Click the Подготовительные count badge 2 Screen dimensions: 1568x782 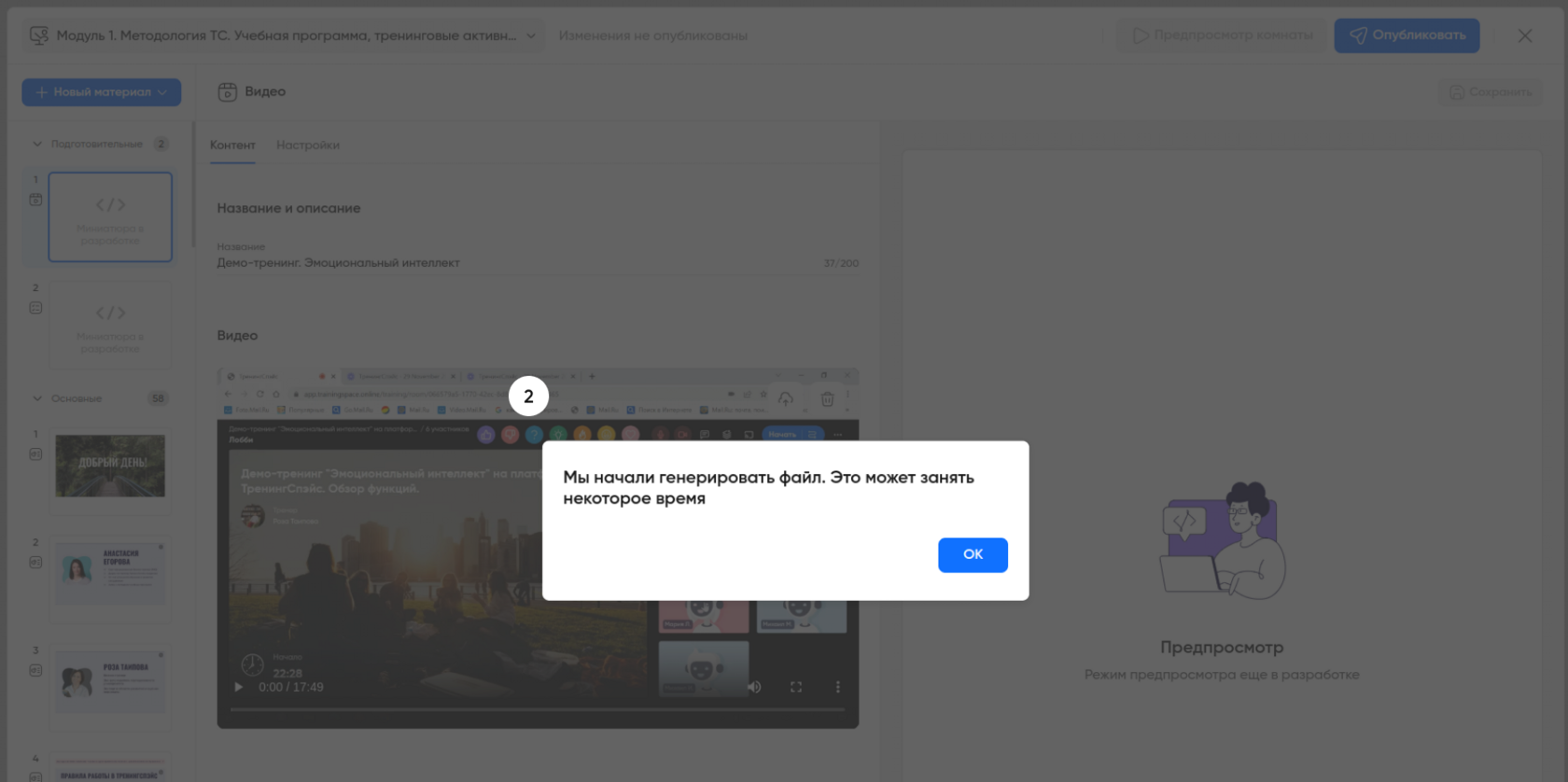pyautogui.click(x=161, y=144)
